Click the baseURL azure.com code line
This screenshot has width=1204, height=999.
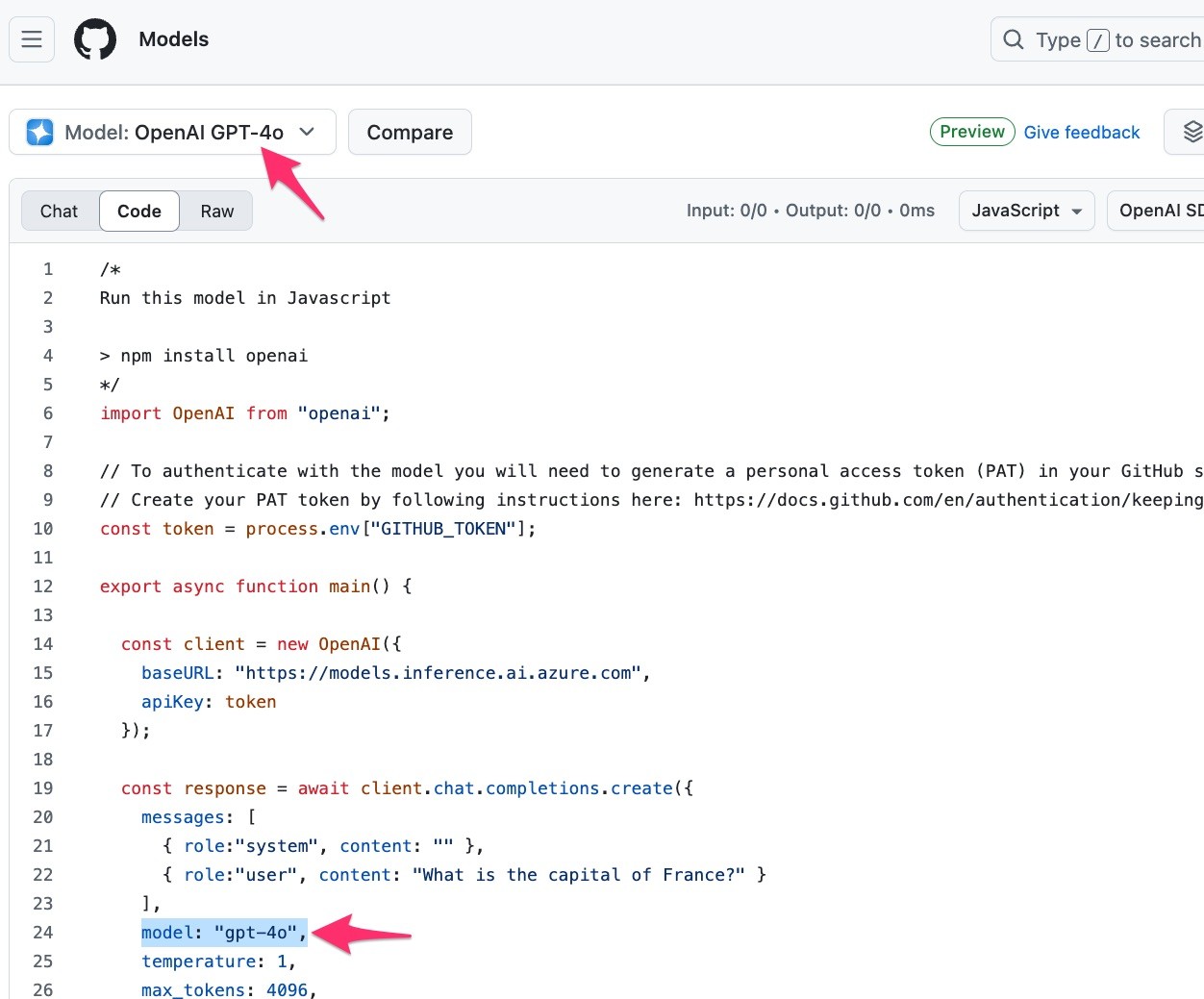(x=396, y=673)
